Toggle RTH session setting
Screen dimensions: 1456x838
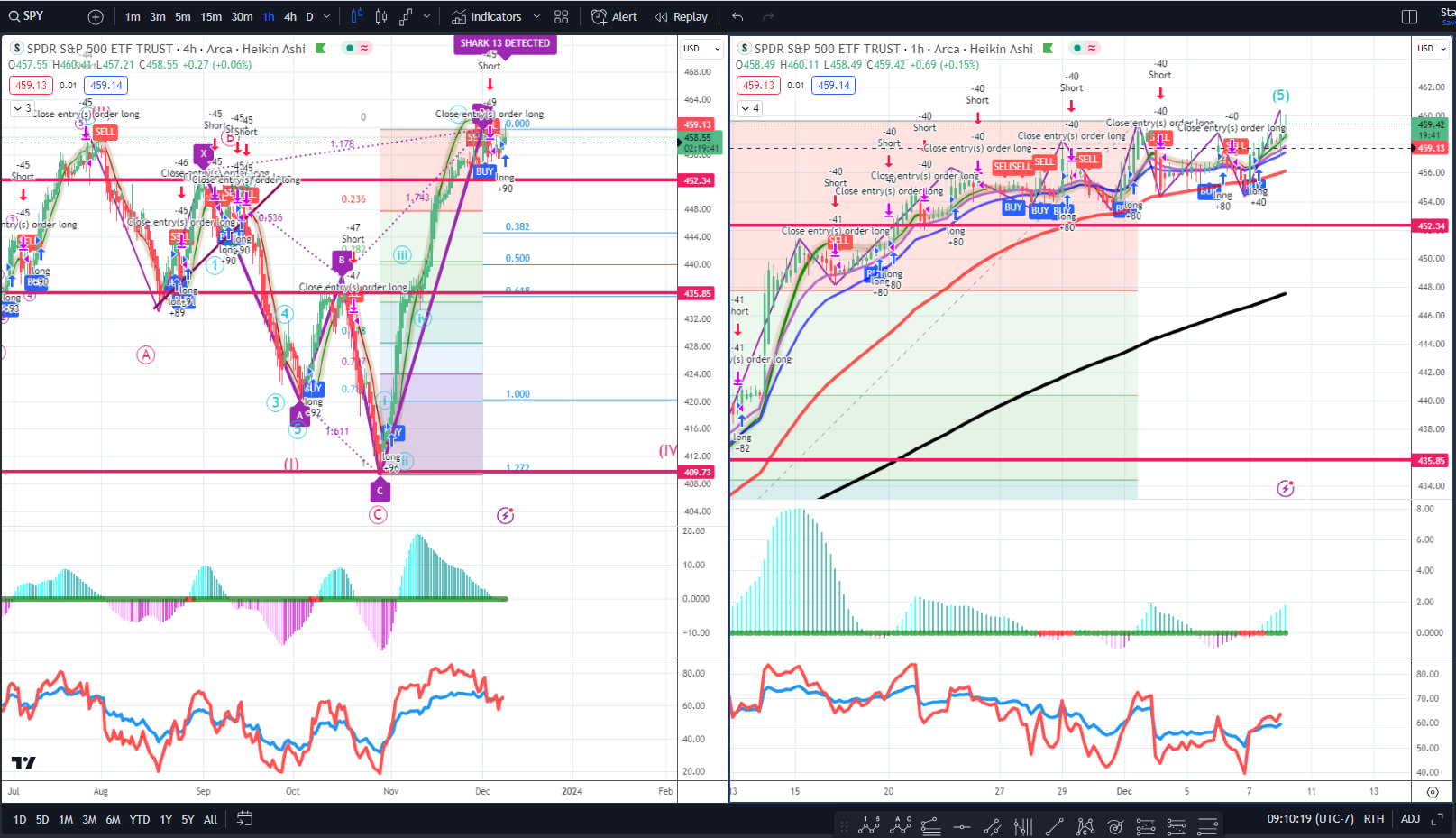coord(1373,819)
